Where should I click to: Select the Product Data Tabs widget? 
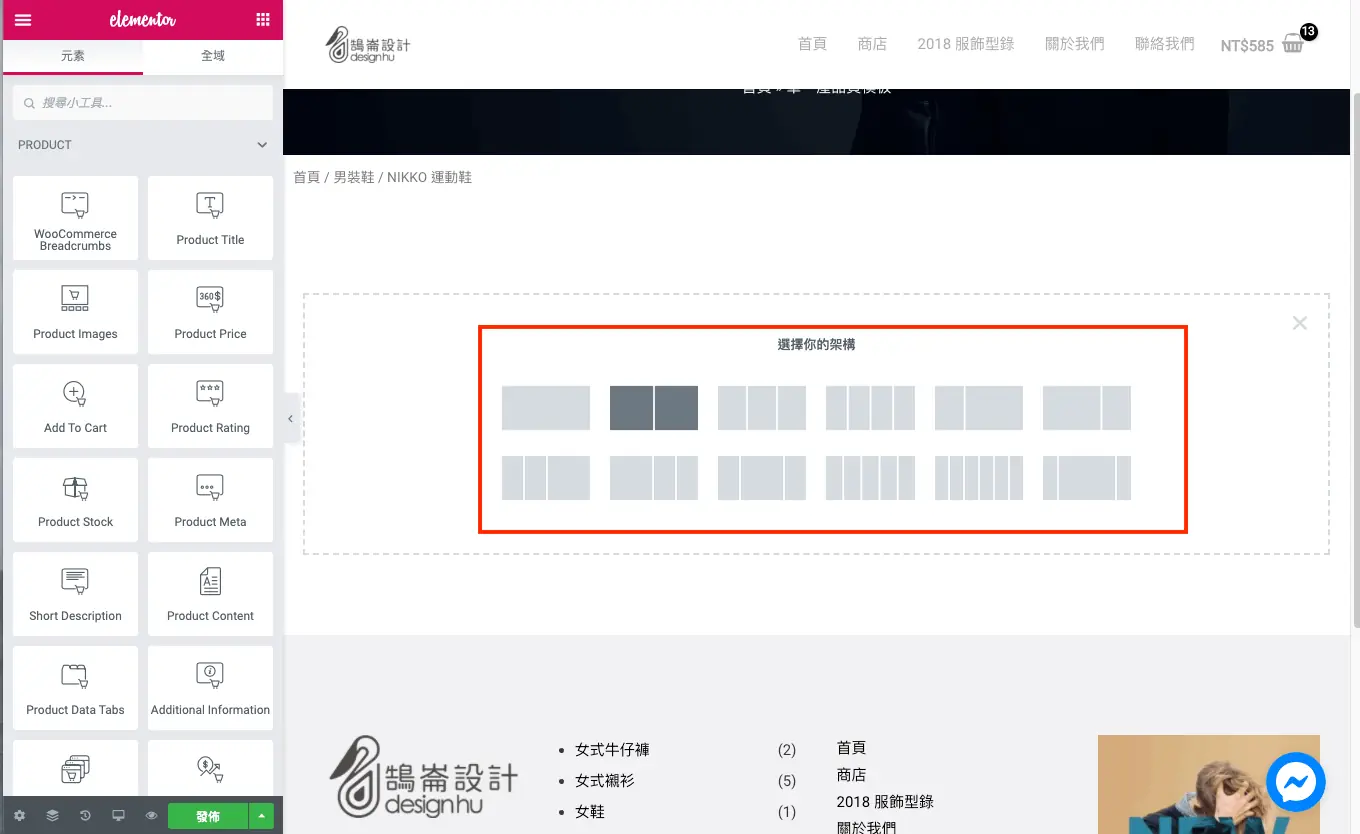point(75,688)
